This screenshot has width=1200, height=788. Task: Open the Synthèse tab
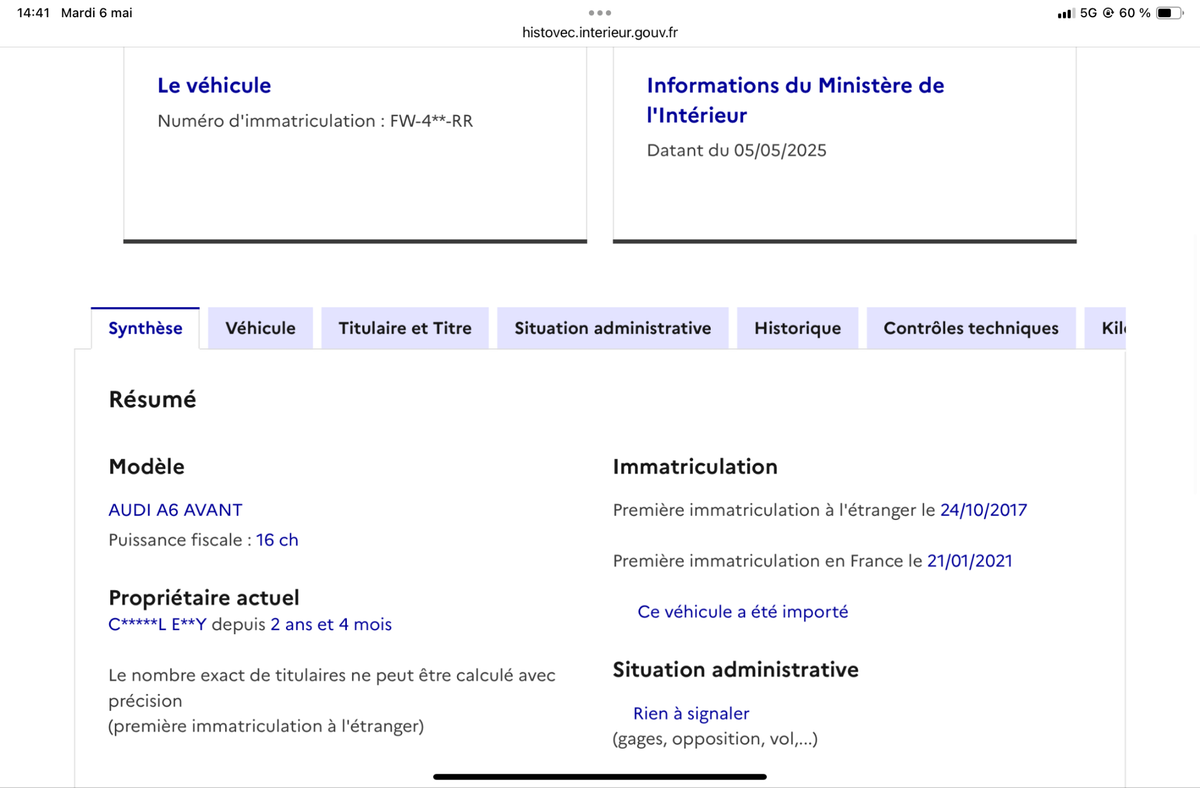pos(145,328)
